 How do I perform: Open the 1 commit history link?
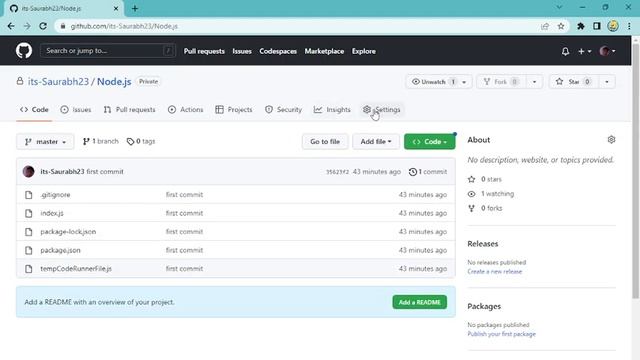pyautogui.click(x=428, y=172)
